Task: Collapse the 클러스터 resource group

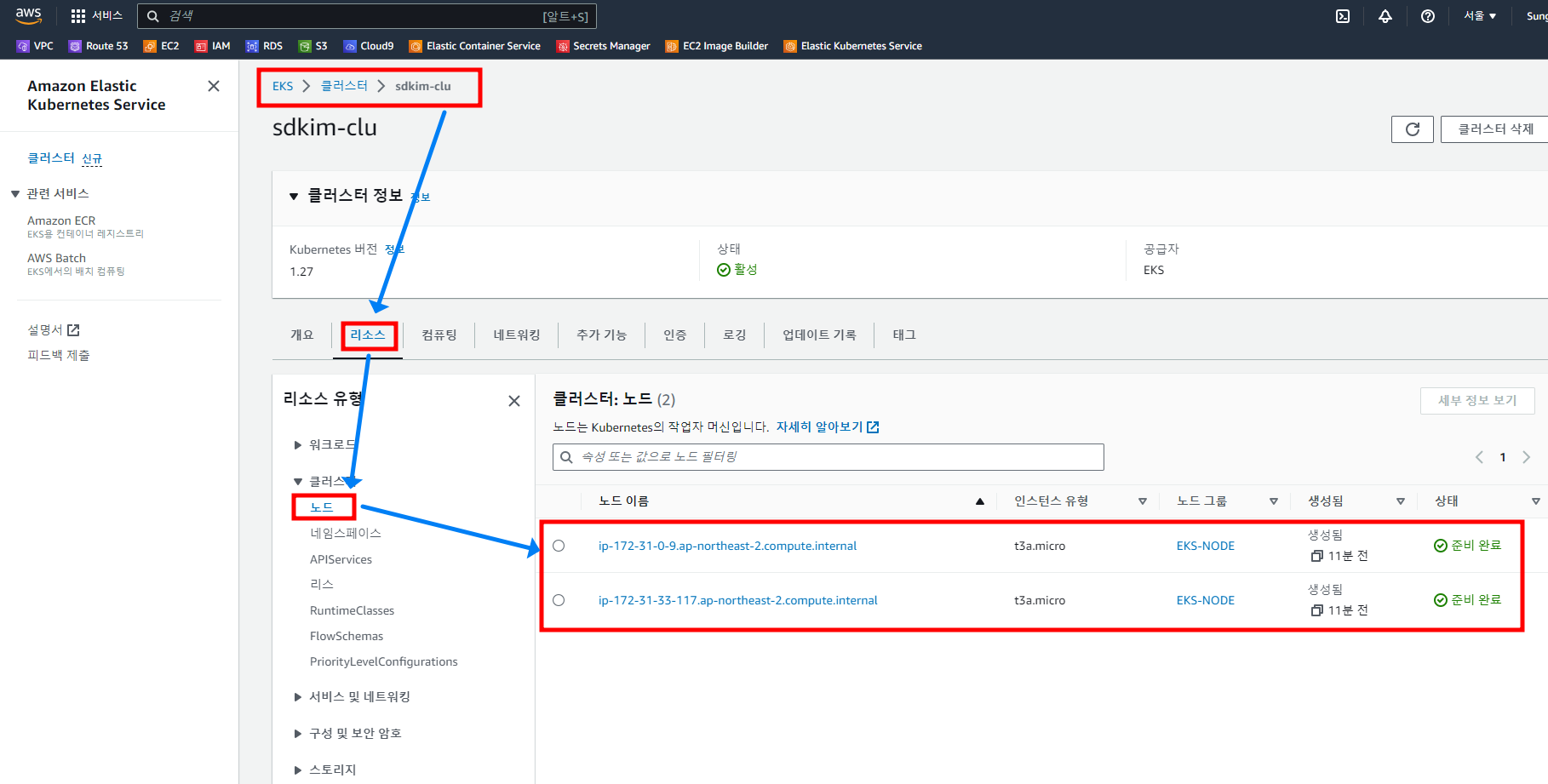Action: (298, 482)
